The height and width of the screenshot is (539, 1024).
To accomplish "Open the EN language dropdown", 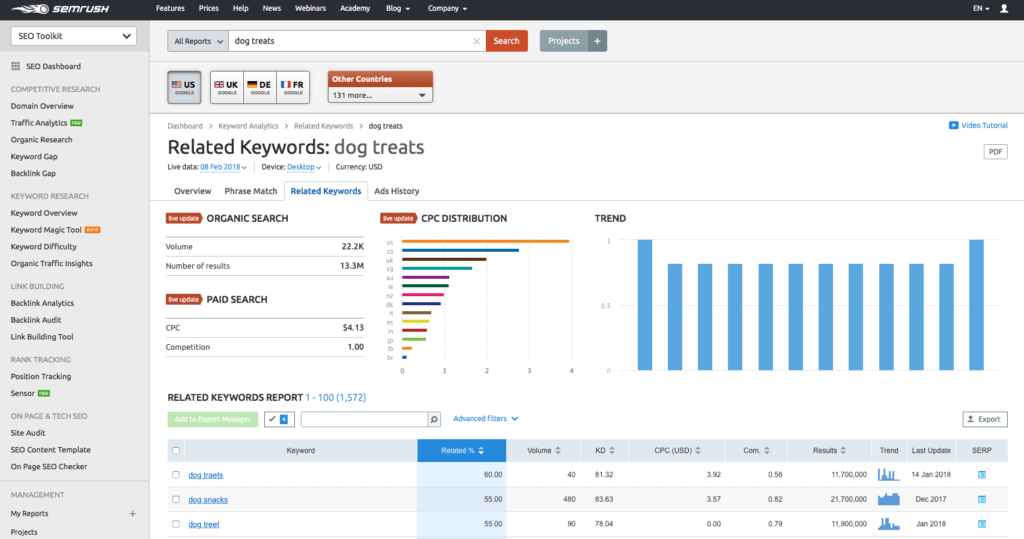I will coord(981,8).
